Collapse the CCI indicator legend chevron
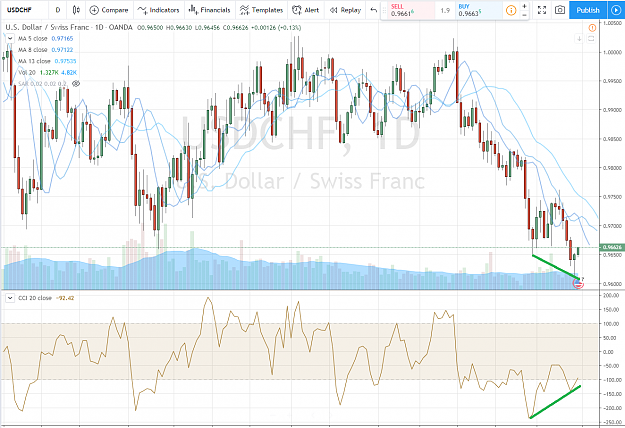625x428 pixels. (x=10, y=298)
